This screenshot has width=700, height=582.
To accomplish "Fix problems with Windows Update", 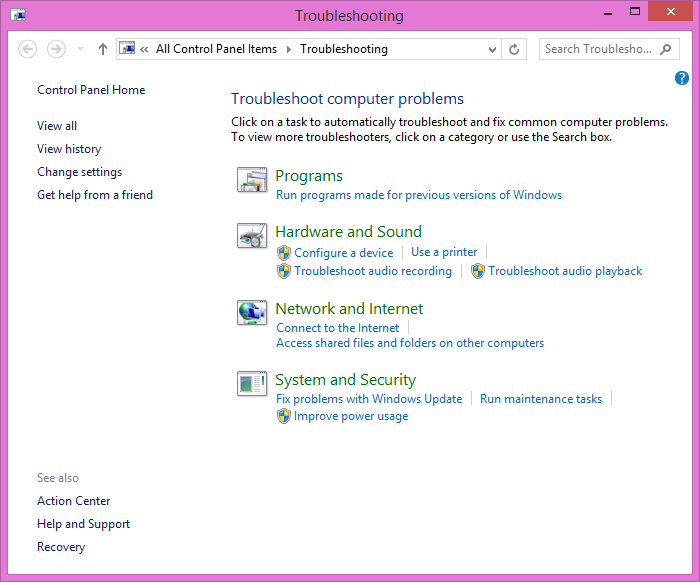I will point(369,399).
